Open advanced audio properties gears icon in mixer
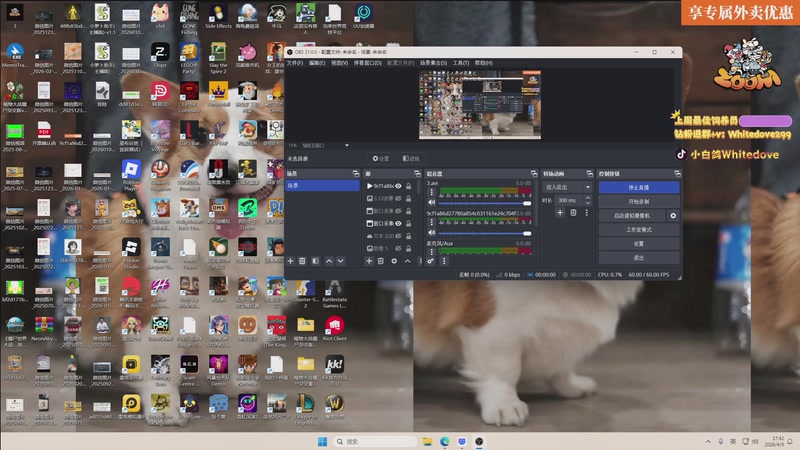This screenshot has width=800, height=450. (431, 261)
